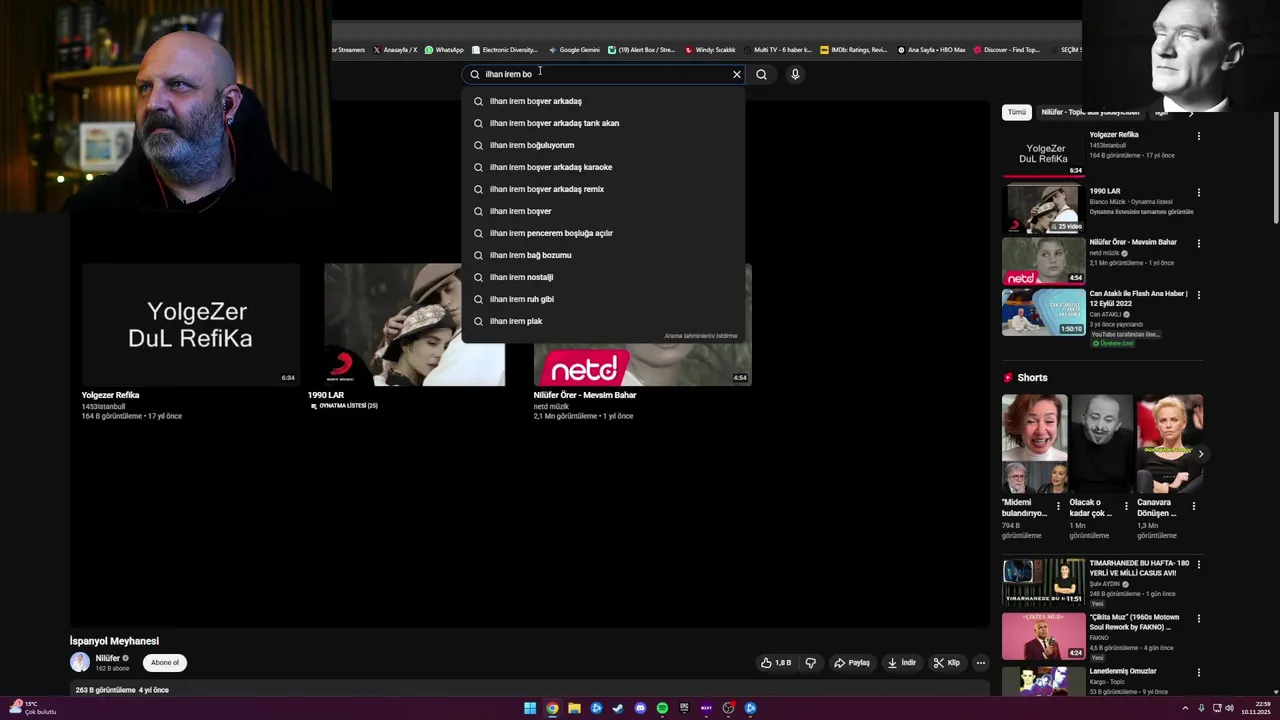
Task: Open options for 'Canavara Dönüşen' Short
Action: (1193, 506)
